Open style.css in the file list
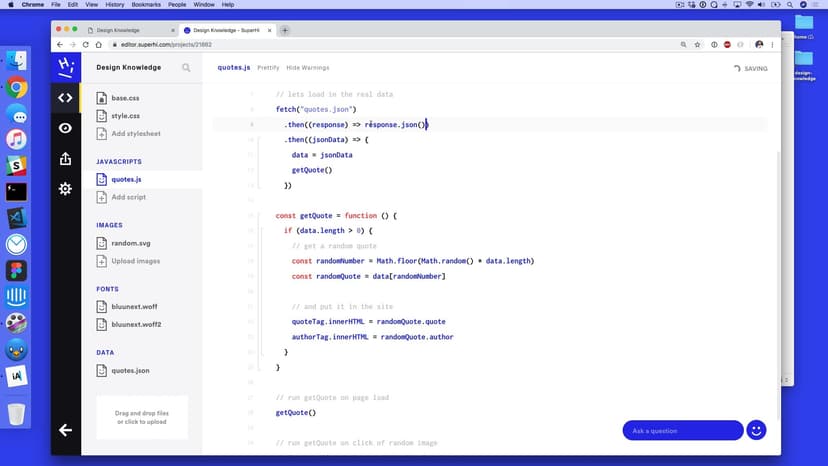 tap(125, 116)
